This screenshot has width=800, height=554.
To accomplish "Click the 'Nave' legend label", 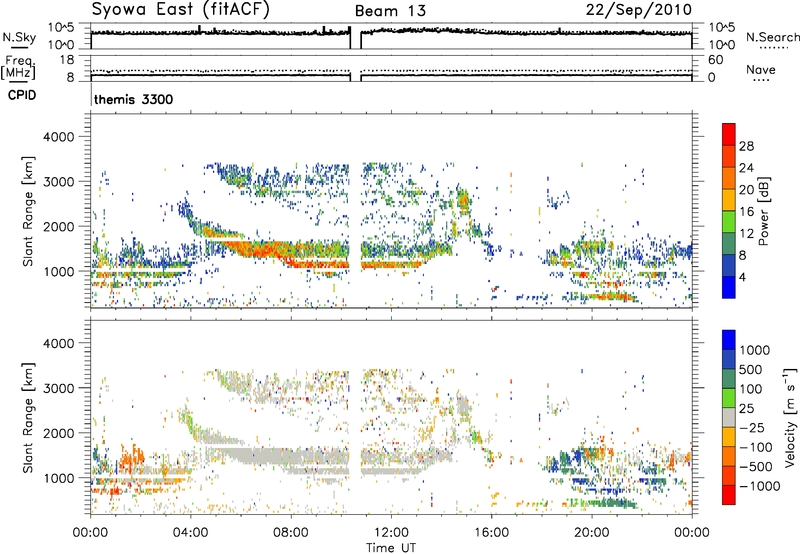I will [761, 69].
